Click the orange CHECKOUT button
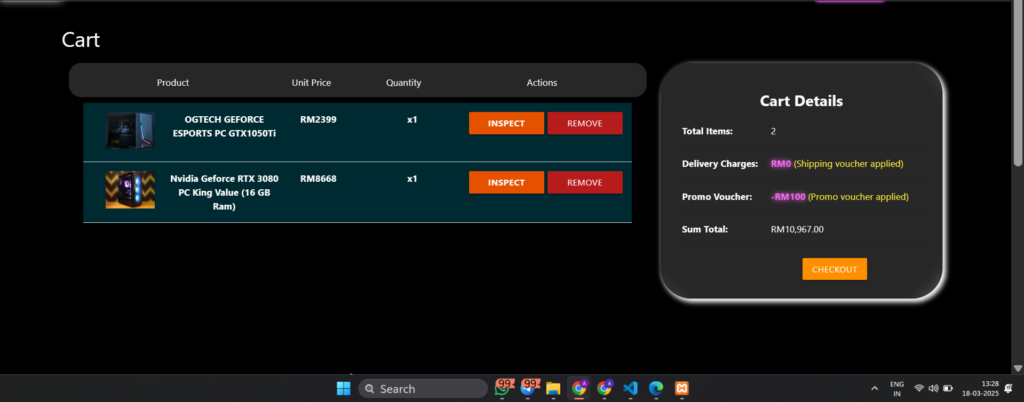Screen dimensions: 1024x402 [835, 270]
